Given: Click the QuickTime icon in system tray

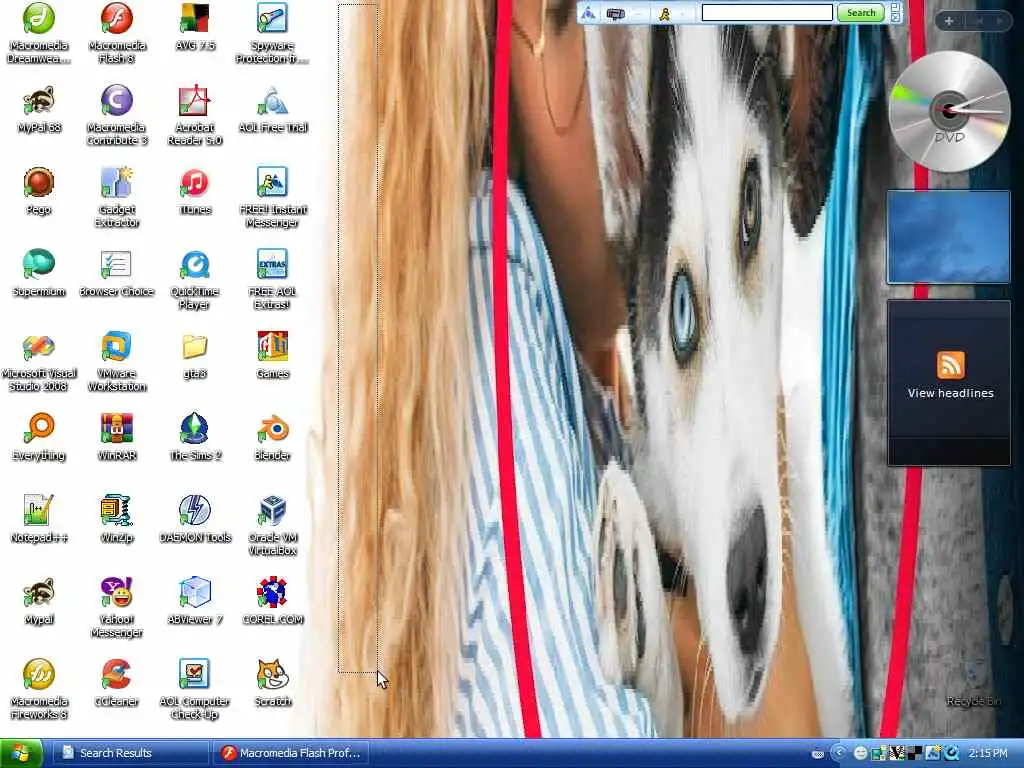Looking at the screenshot, I should tap(952, 753).
